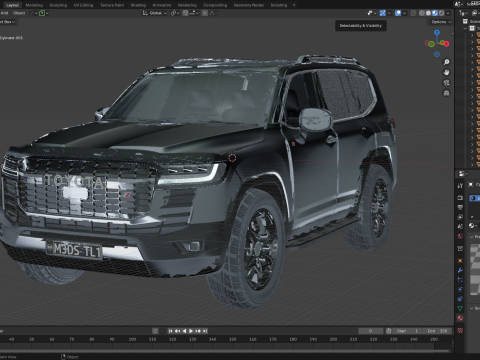Toggle the Use Preview Range clock button

point(389,331)
